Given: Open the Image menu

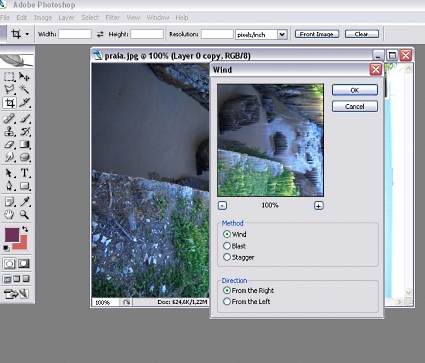Looking at the screenshot, I should click(x=43, y=18).
